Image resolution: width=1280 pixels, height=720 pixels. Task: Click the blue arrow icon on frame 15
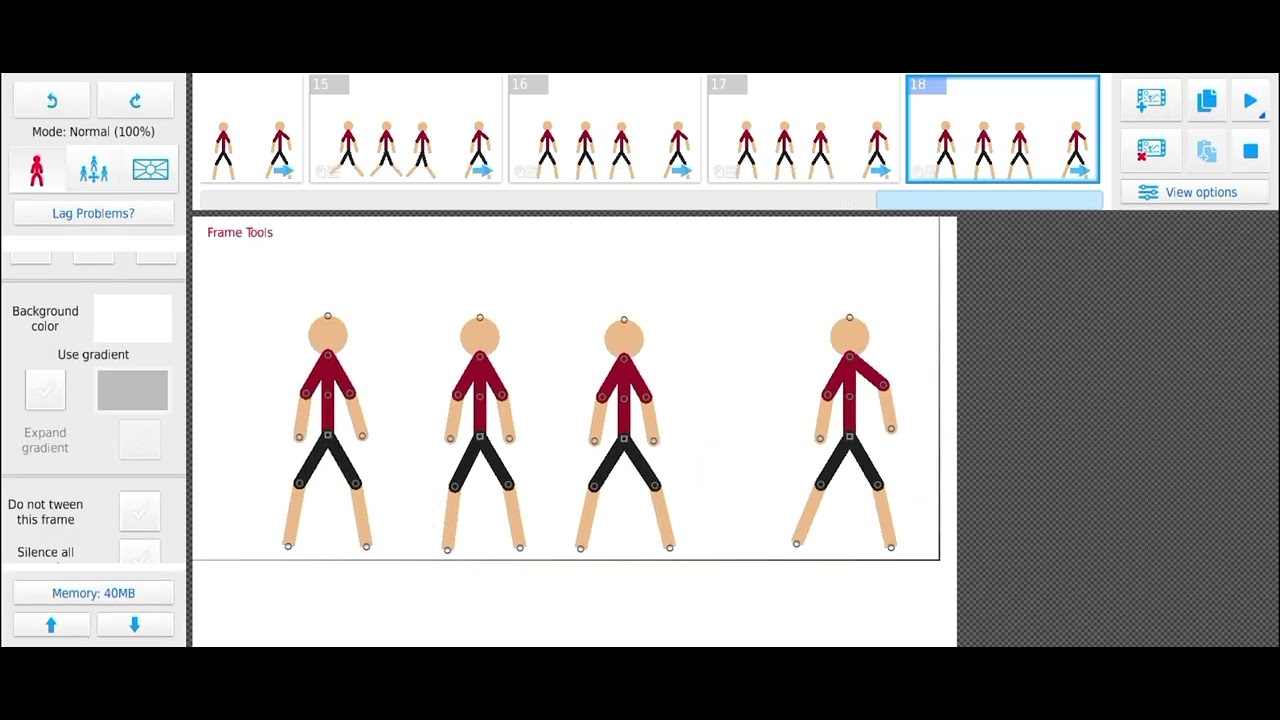click(482, 171)
